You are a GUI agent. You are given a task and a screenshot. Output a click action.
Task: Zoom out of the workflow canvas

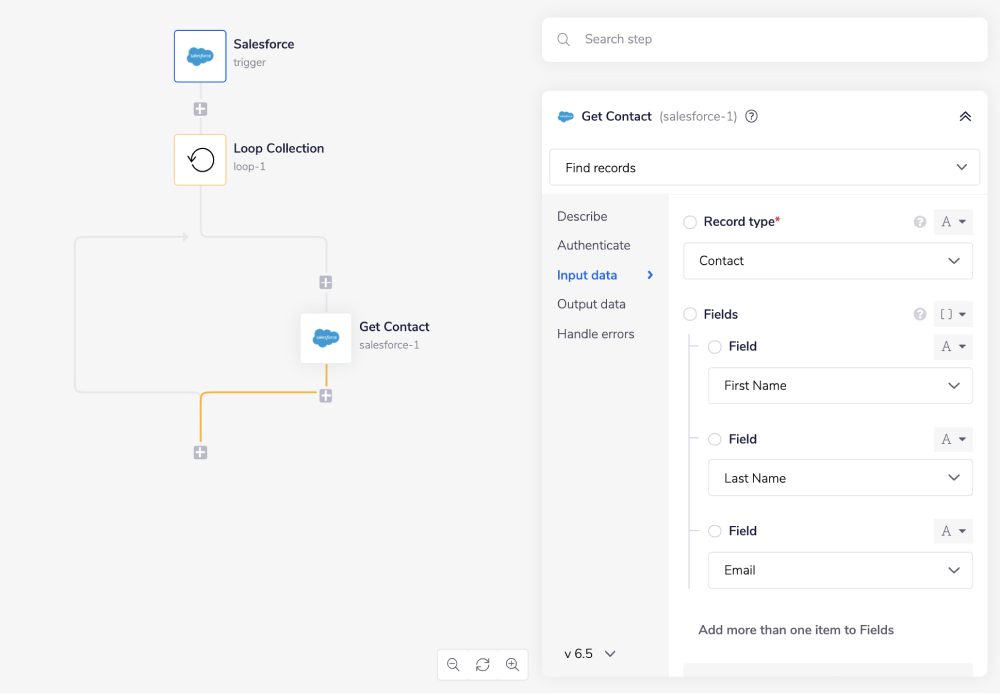coord(453,664)
